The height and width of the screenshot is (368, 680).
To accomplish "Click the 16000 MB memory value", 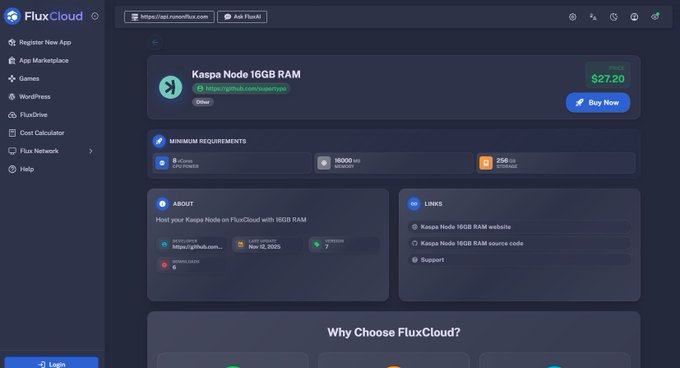I will (347, 160).
